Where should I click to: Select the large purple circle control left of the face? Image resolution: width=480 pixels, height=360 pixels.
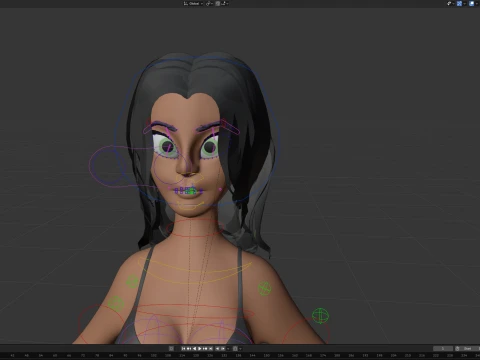pos(107,165)
